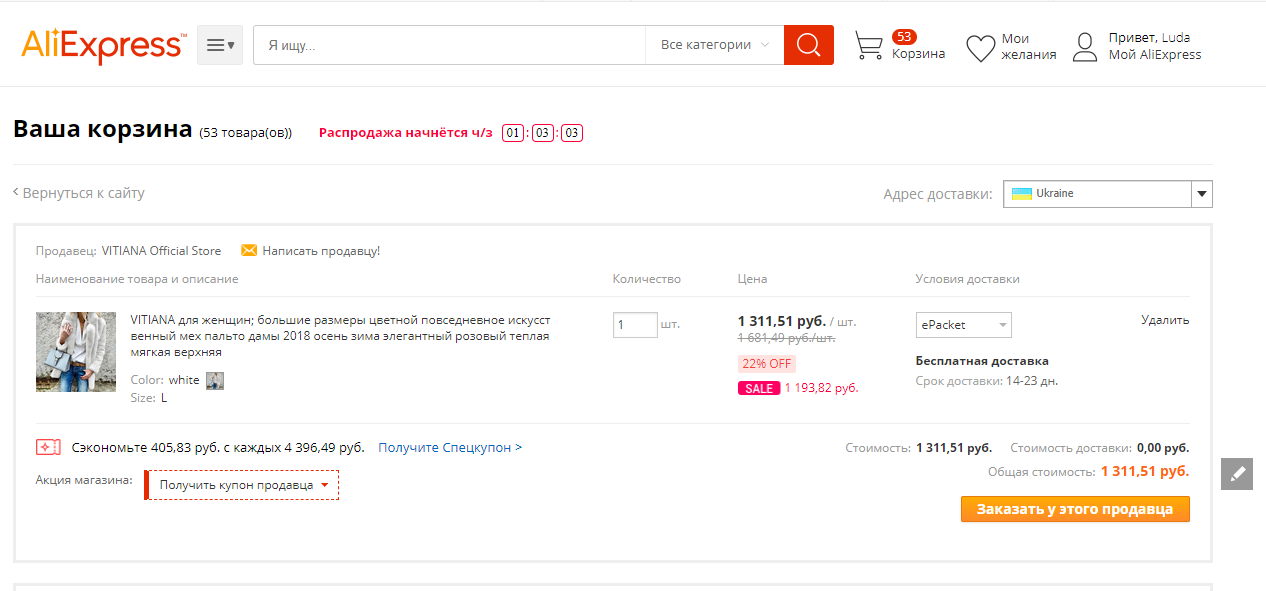This screenshot has width=1266, height=591.
Task: Click the wishlist heart icon
Action: (x=979, y=48)
